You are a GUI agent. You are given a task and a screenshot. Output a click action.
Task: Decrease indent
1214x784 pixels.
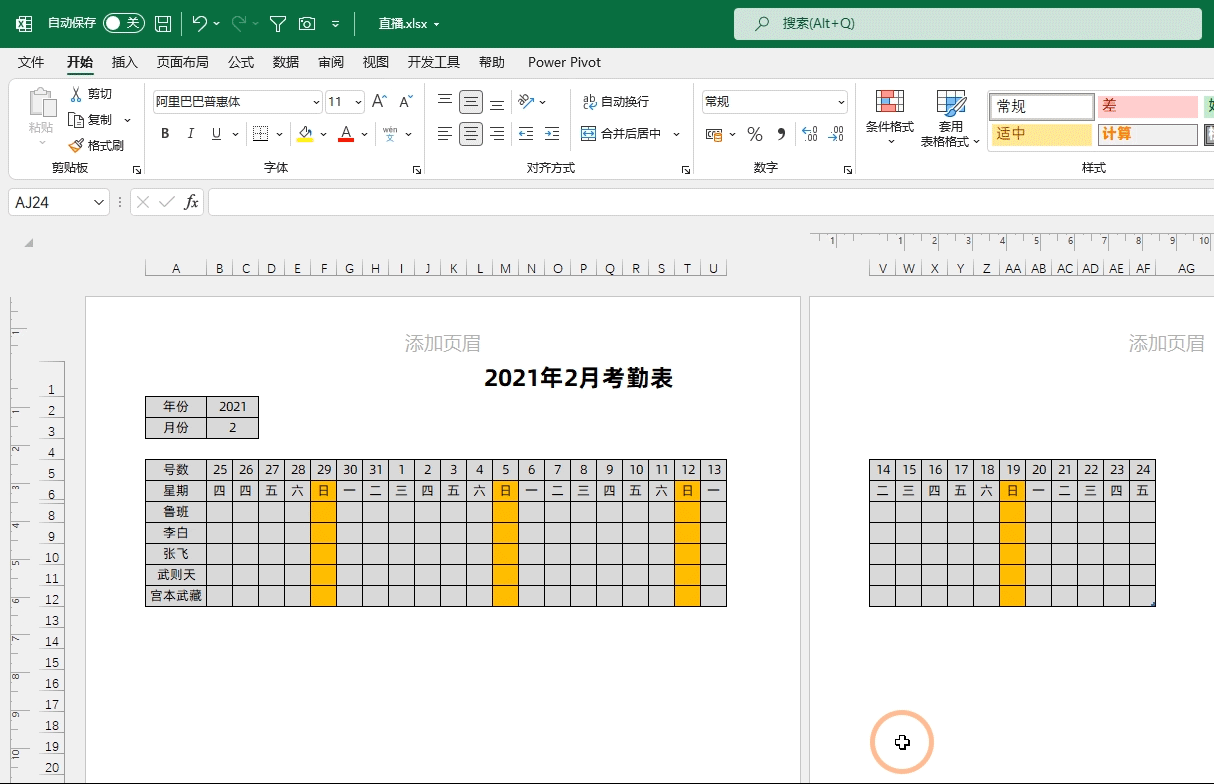[525, 134]
